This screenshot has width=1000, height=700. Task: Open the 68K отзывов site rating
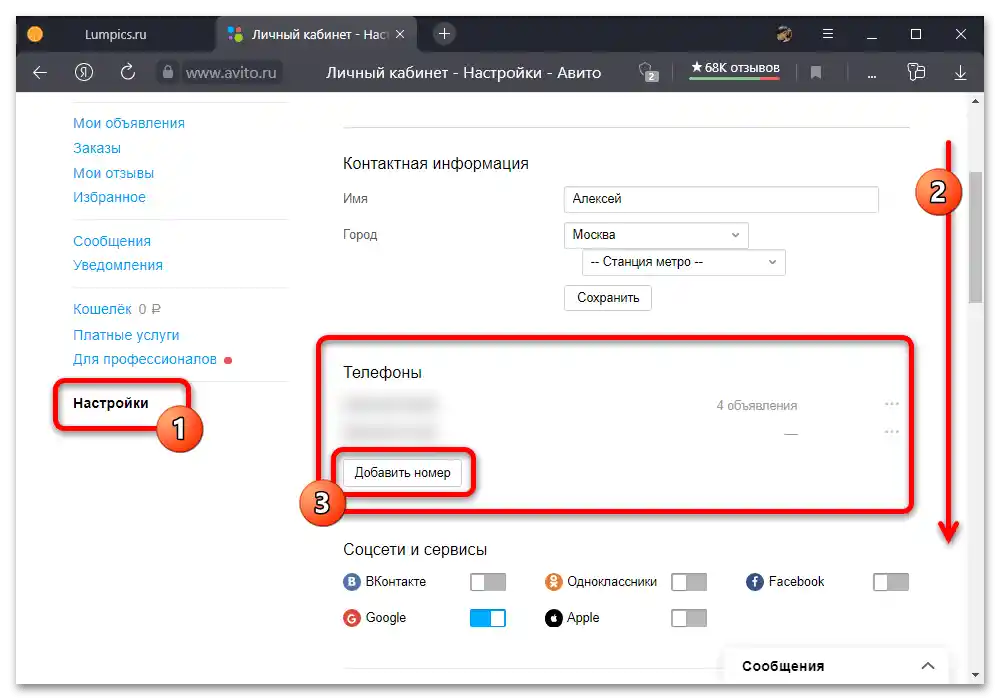(735, 68)
